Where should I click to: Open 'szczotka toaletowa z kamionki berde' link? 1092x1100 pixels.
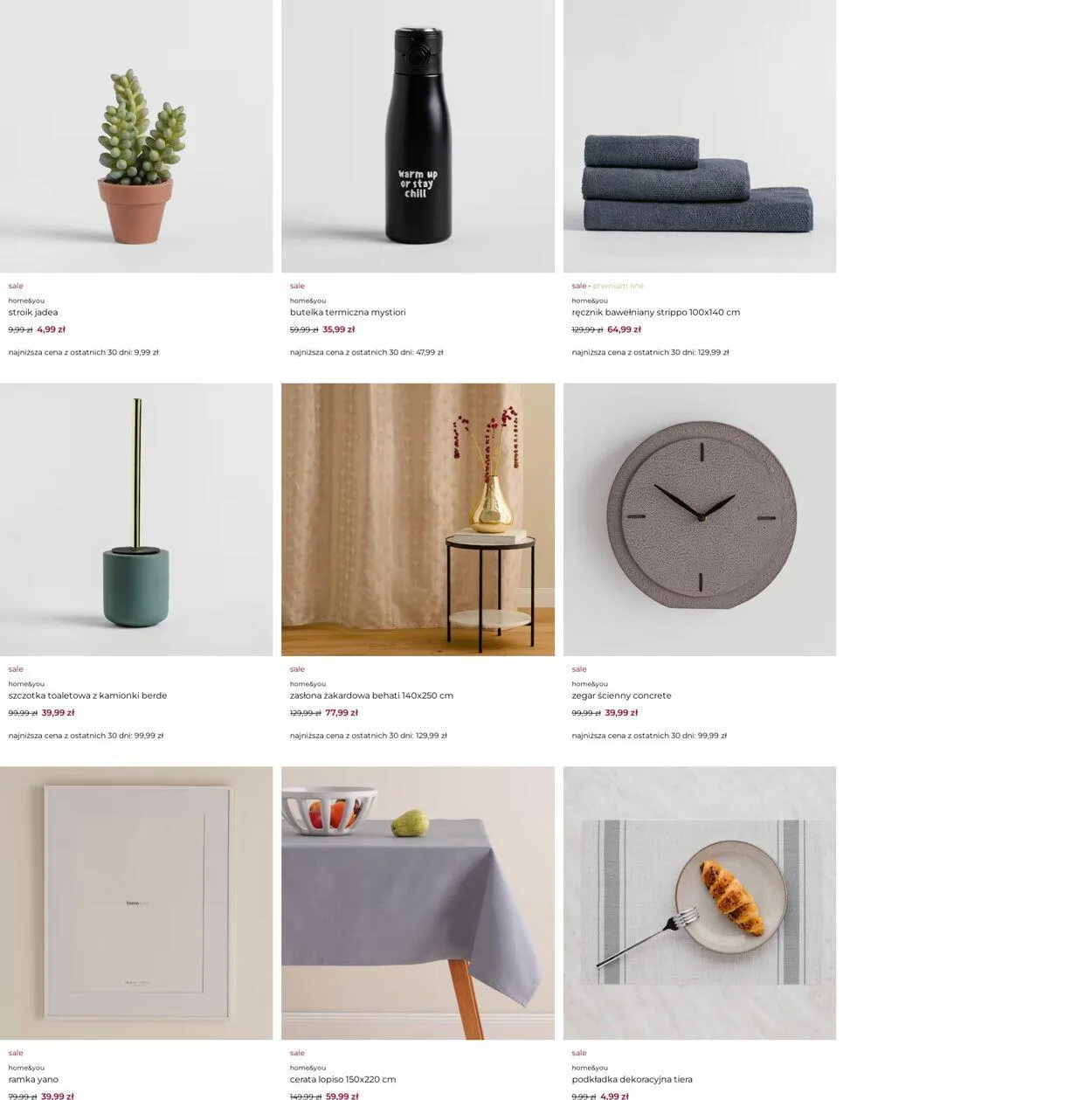(x=87, y=696)
